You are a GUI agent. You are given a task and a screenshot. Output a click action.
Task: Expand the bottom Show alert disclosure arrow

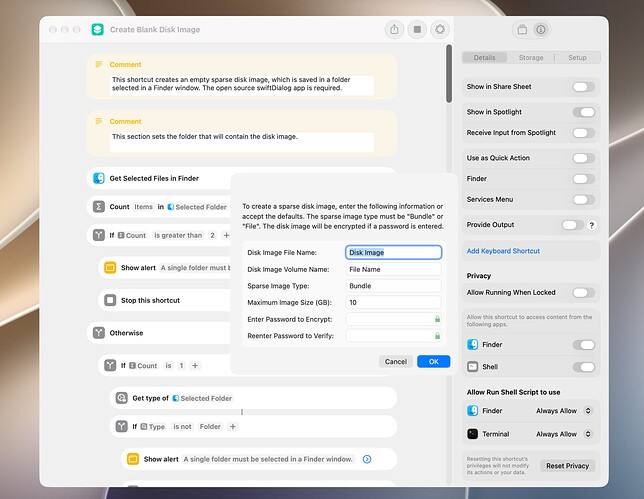[x=367, y=459]
